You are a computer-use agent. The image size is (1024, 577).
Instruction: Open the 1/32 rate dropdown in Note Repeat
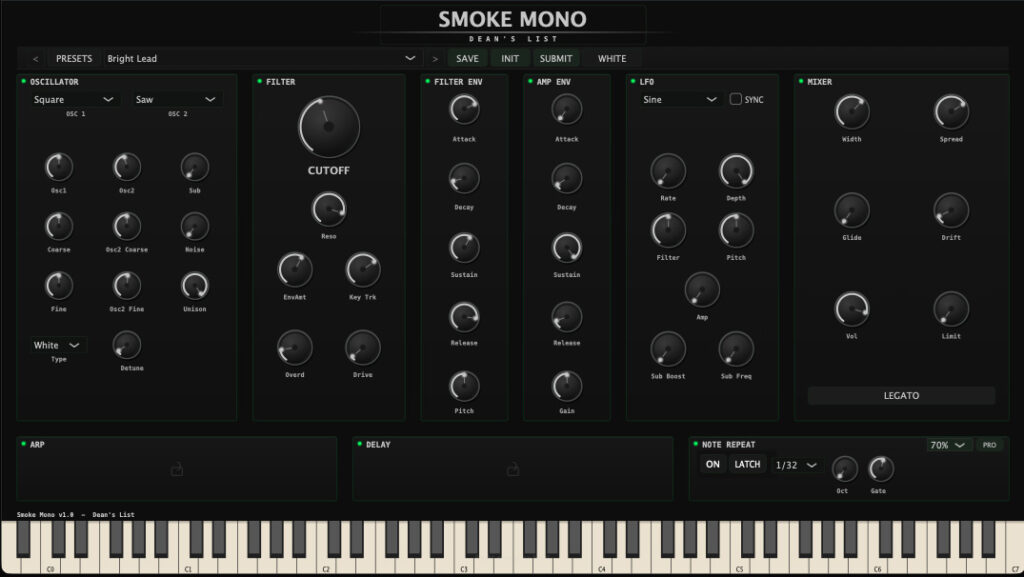(795, 464)
